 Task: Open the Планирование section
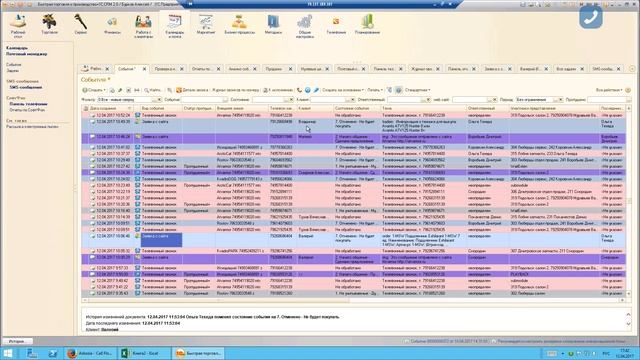(x=367, y=24)
